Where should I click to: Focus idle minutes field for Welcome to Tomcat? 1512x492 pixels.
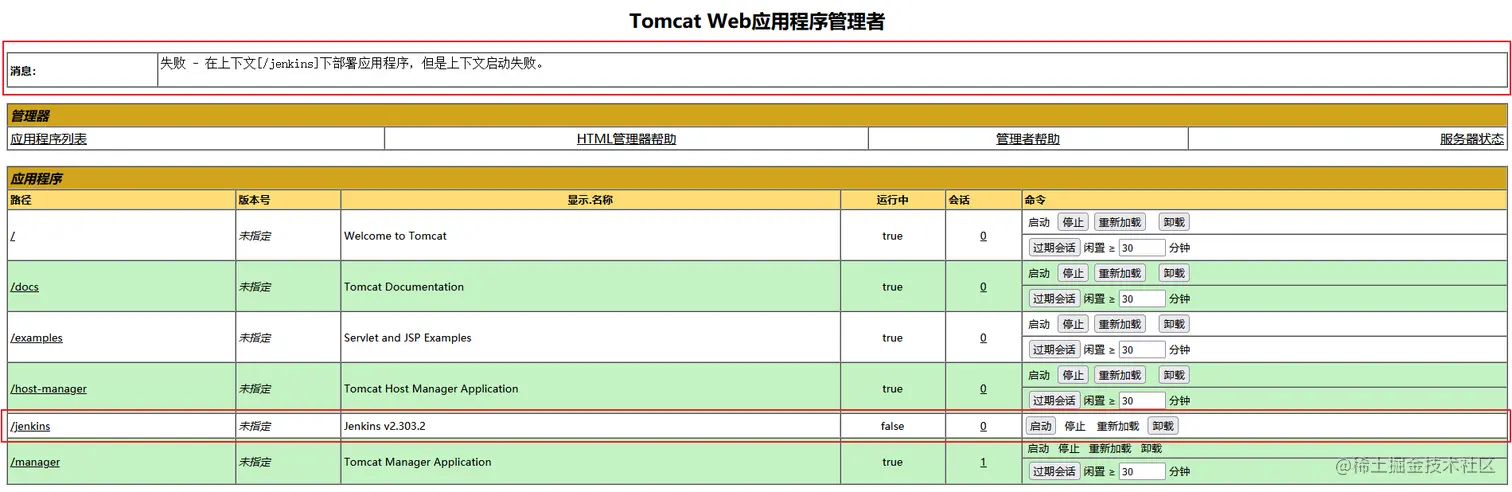pos(1142,247)
